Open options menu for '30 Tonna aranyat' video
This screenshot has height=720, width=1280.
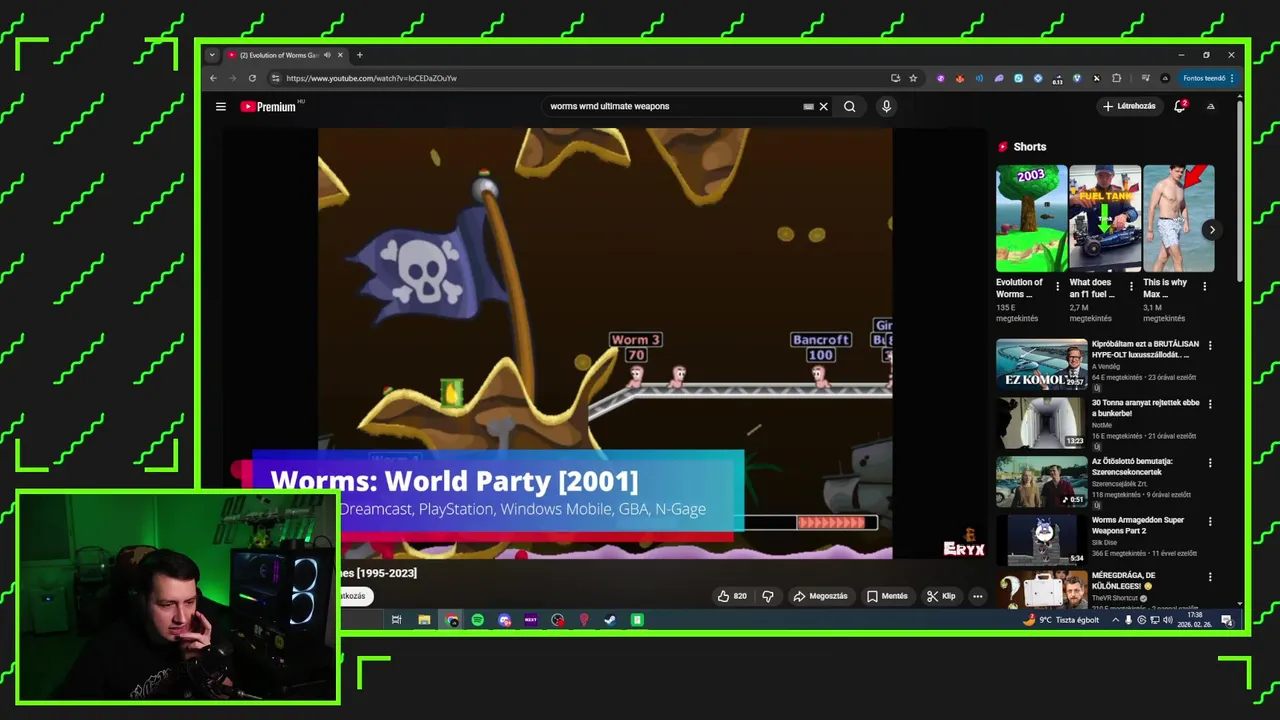(1210, 404)
